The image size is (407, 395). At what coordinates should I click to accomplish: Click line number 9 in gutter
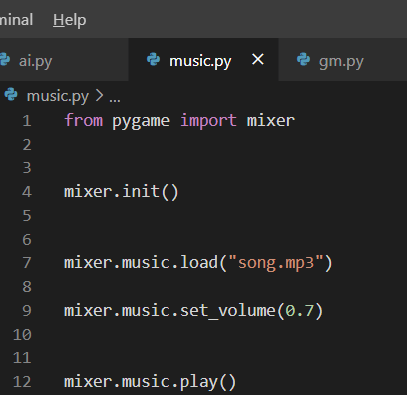pos(27,311)
